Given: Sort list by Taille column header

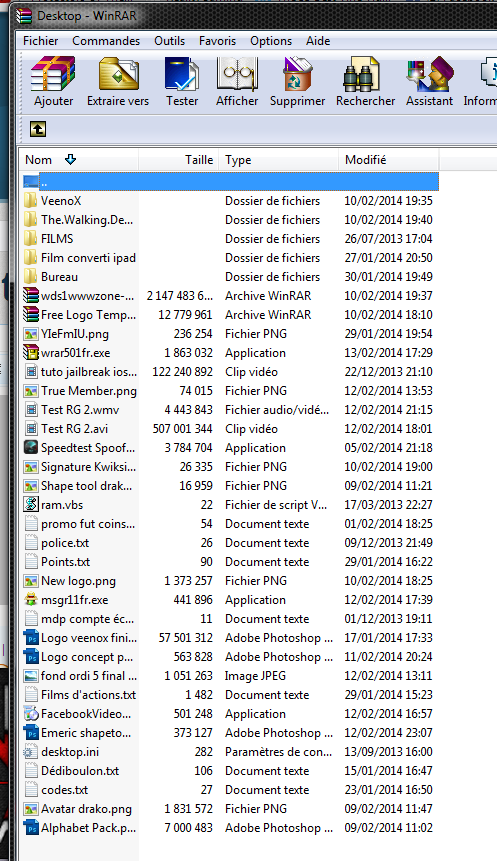Looking at the screenshot, I should click(x=179, y=160).
